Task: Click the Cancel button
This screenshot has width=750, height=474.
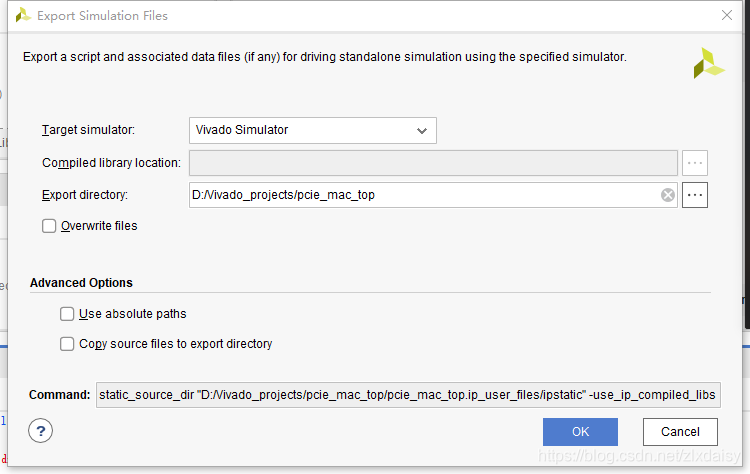Action: click(x=680, y=432)
